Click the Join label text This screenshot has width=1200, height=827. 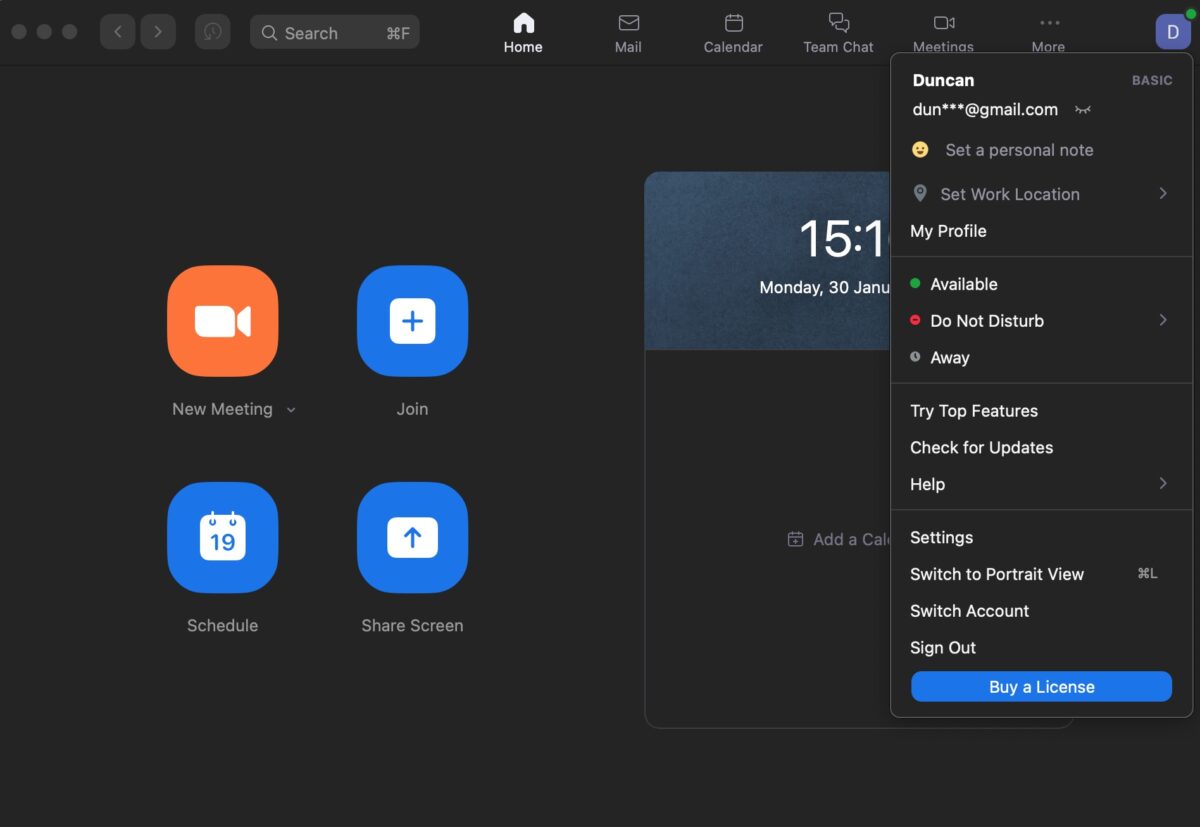click(412, 409)
